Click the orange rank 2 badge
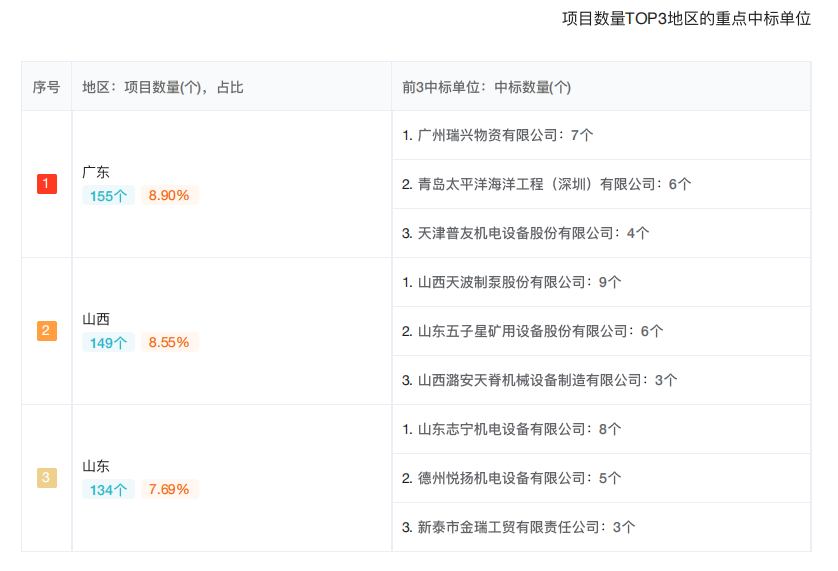 46,330
